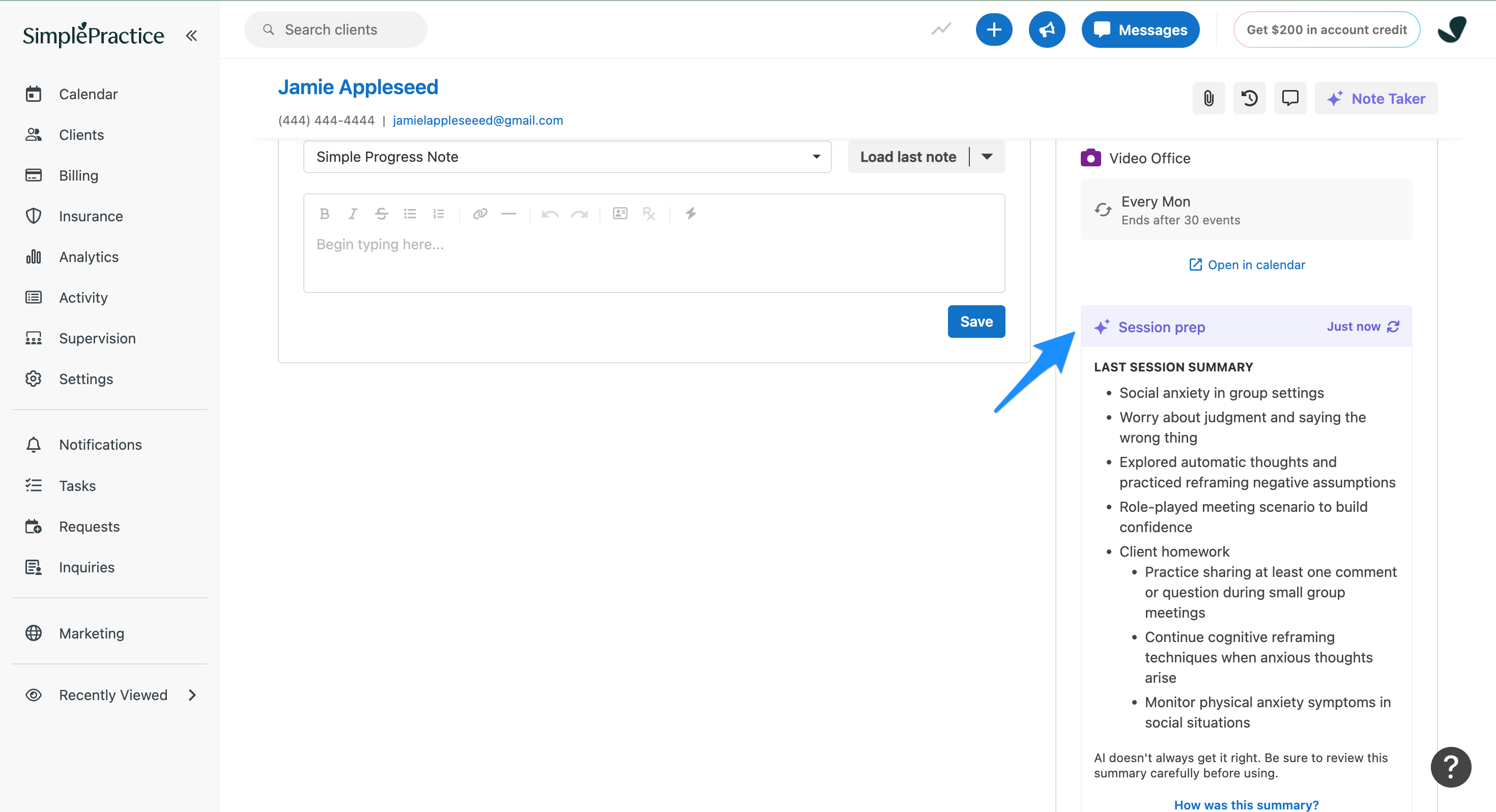Screen dimensions: 1496x812
Task: View the Activity log
Action: point(83,298)
